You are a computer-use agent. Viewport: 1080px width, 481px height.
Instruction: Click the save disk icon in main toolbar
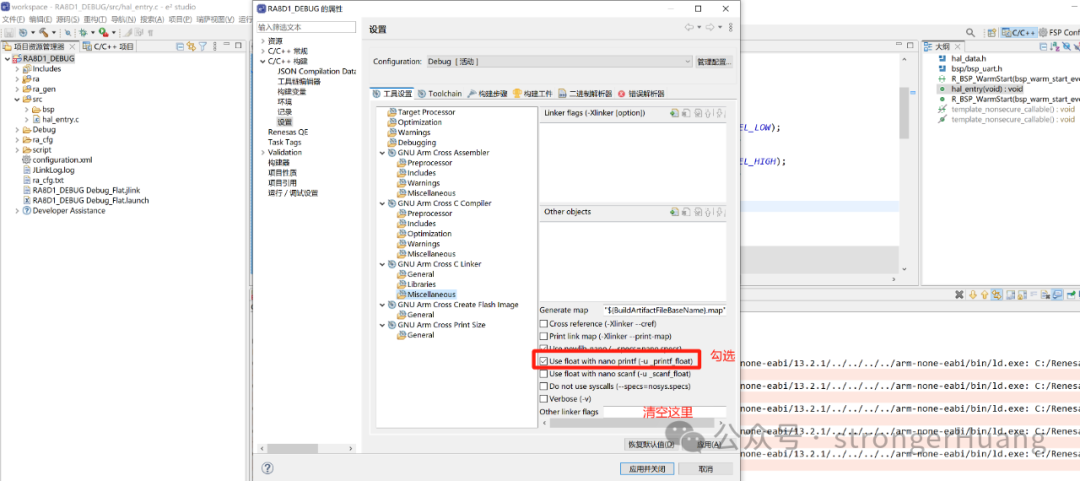pos(9,32)
